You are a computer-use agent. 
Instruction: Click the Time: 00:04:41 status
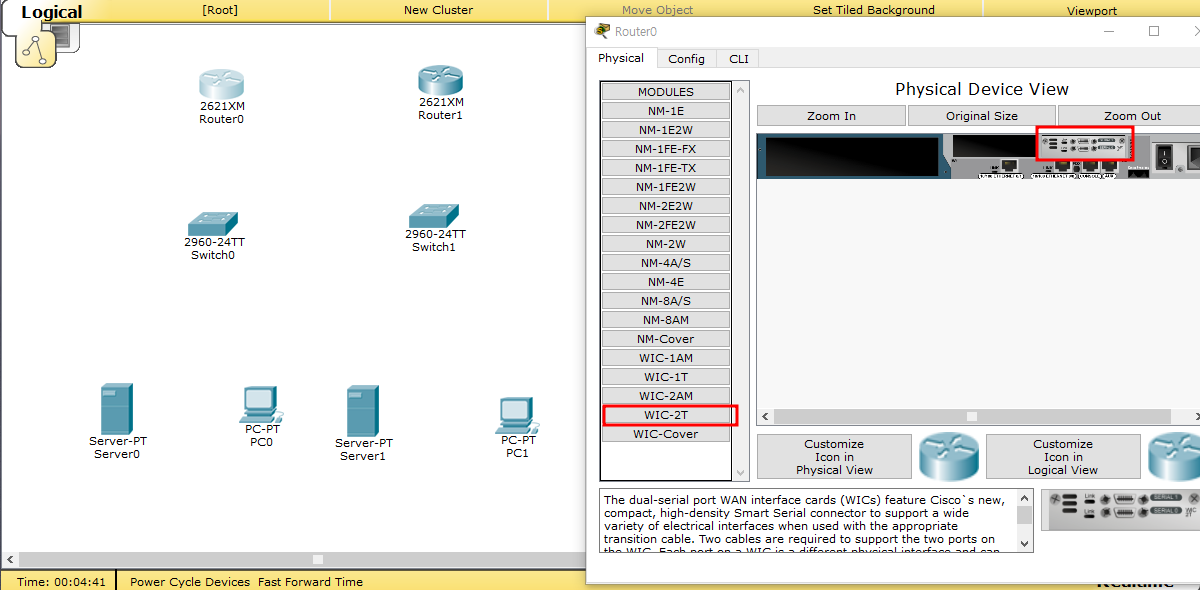[61, 581]
